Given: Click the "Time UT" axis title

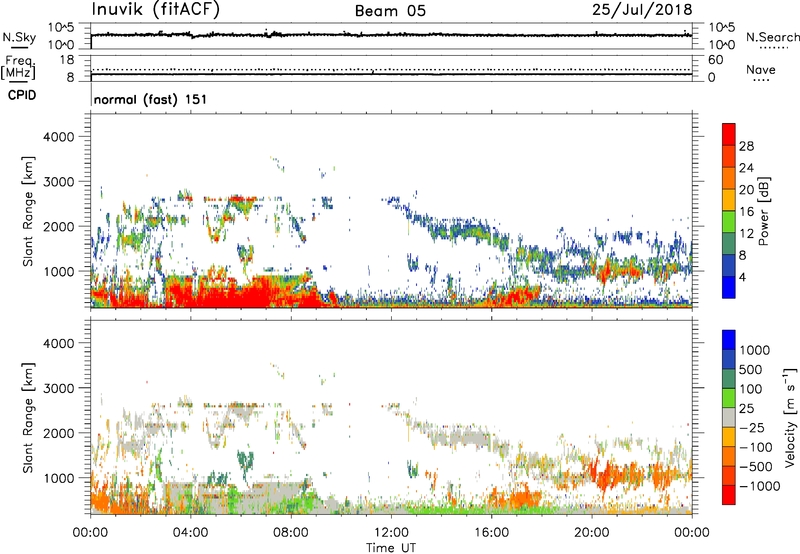Looking at the screenshot, I should [391, 548].
